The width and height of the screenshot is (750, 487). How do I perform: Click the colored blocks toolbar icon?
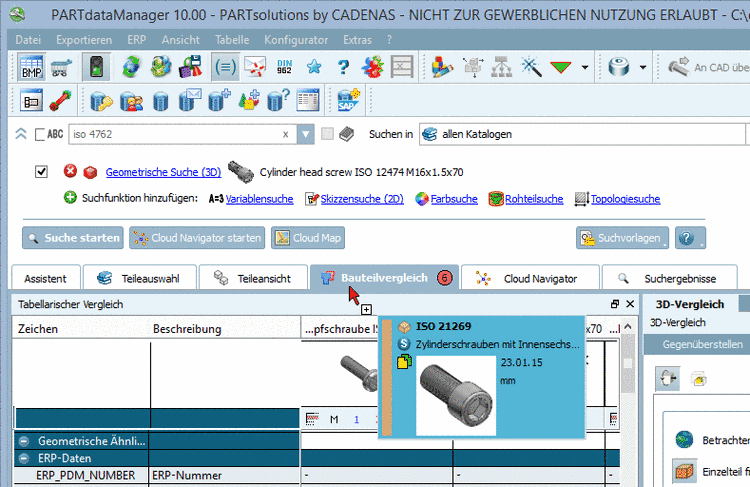tap(441, 67)
